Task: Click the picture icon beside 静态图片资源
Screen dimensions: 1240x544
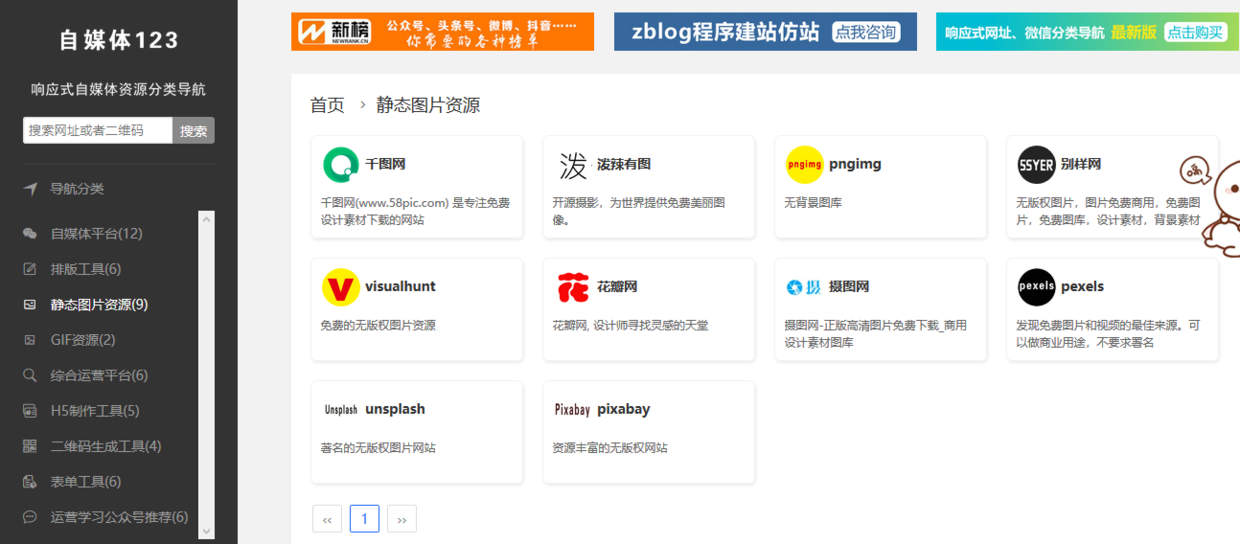Action: coord(30,305)
